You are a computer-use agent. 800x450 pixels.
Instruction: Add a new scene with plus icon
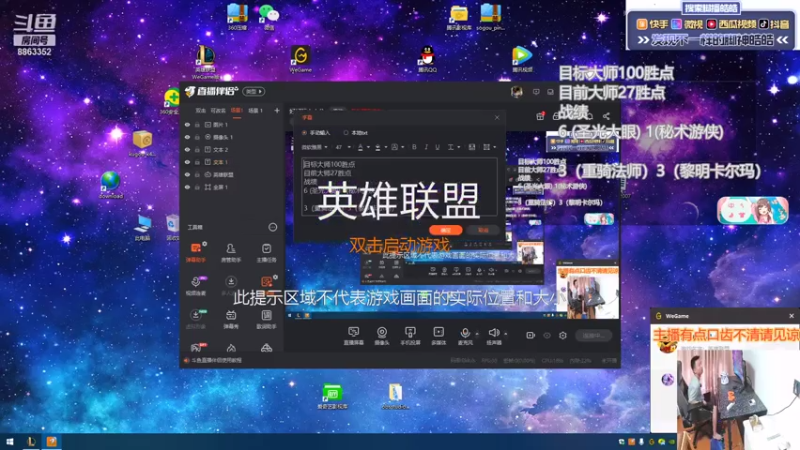pyautogui.click(x=277, y=111)
